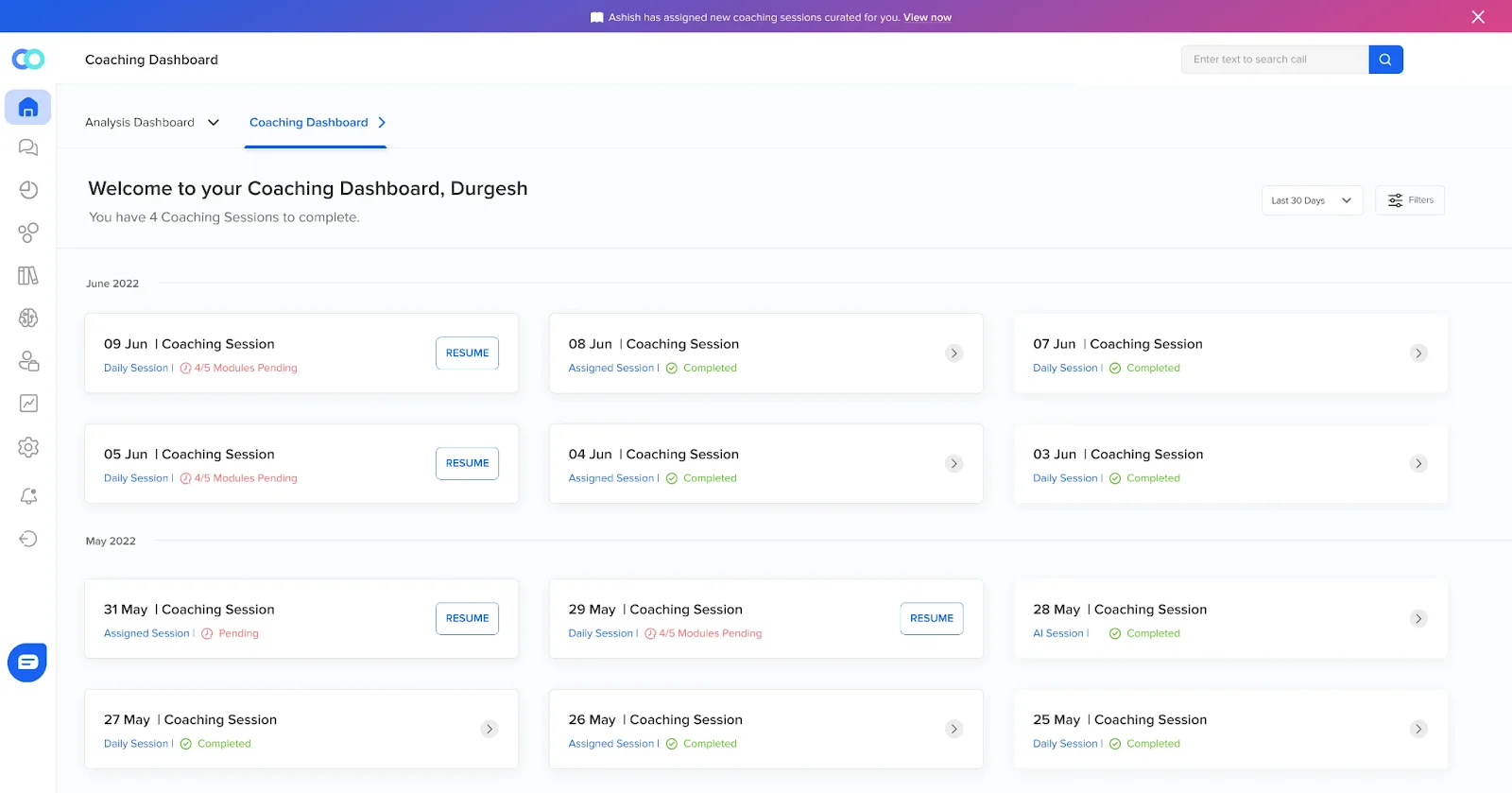Open the 26 May session arrow

pyautogui.click(x=954, y=729)
